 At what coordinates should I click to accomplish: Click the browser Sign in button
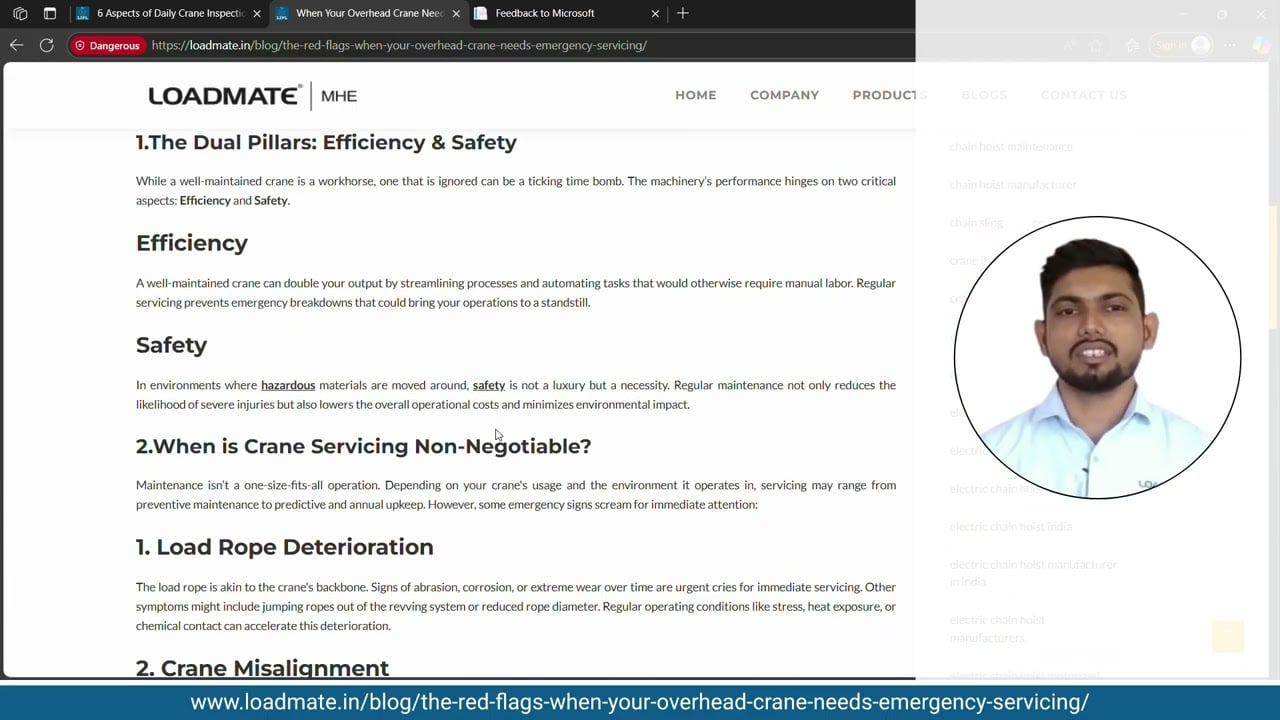tap(1183, 45)
